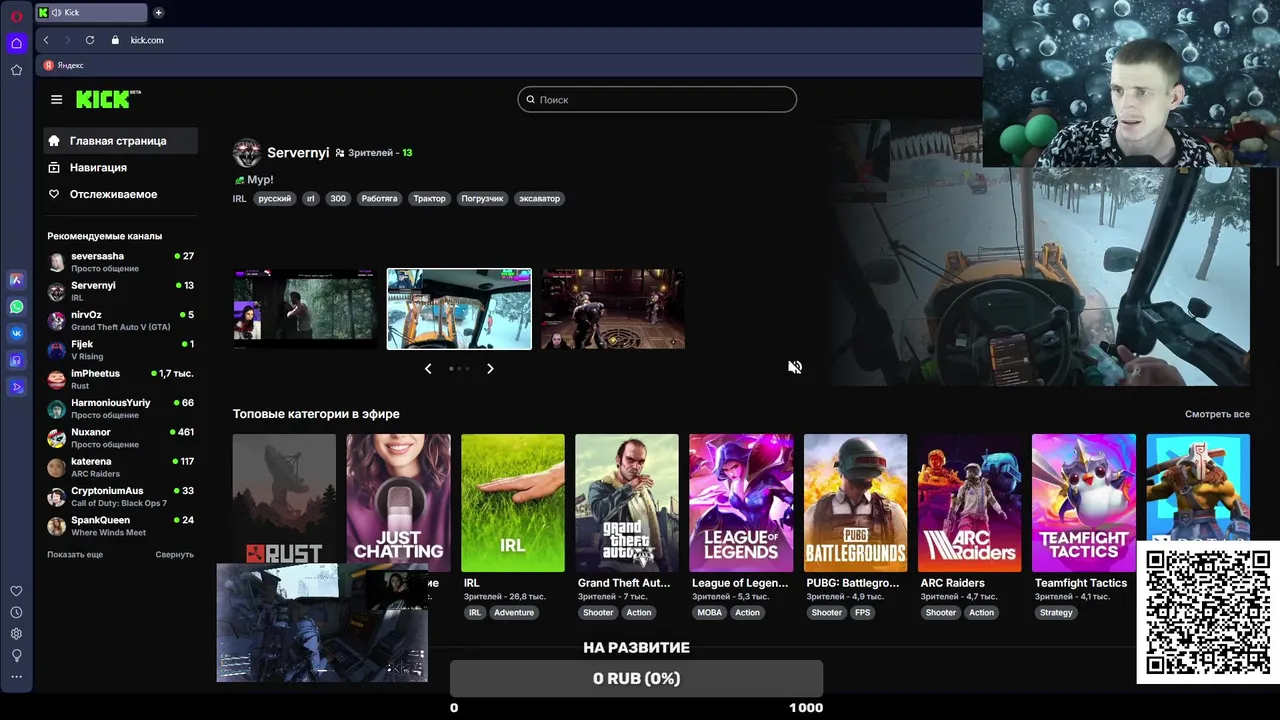Click the MOBA tag under League of Legends
The height and width of the screenshot is (720, 1280).
(x=709, y=612)
